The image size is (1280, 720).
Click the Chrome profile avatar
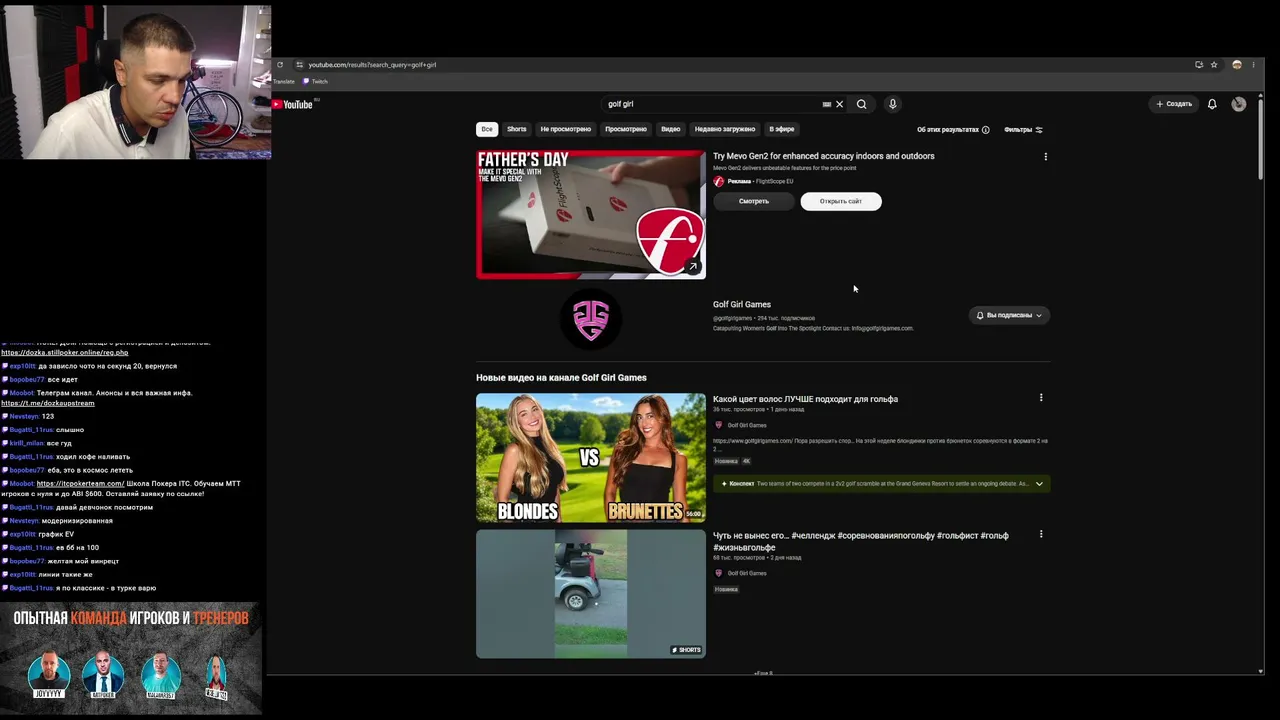1237,65
